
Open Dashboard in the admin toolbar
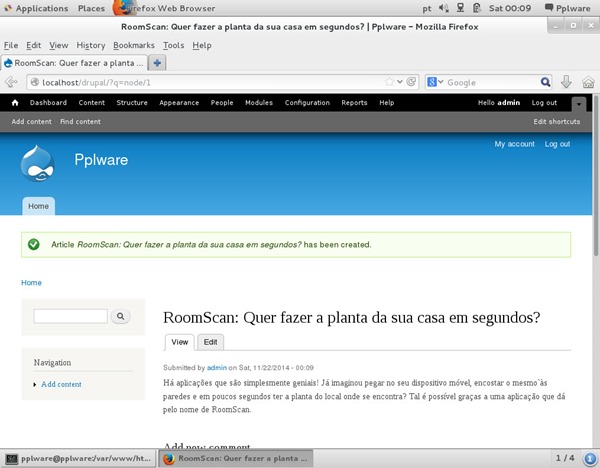48,103
